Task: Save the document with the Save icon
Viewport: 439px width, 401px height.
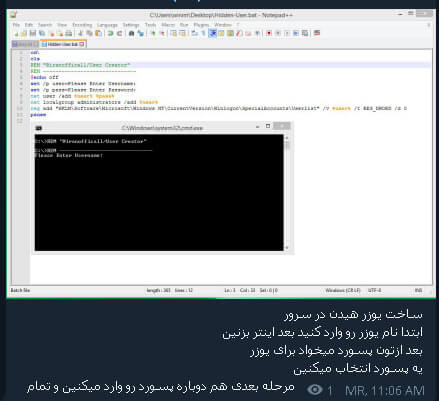Action: coord(33,33)
